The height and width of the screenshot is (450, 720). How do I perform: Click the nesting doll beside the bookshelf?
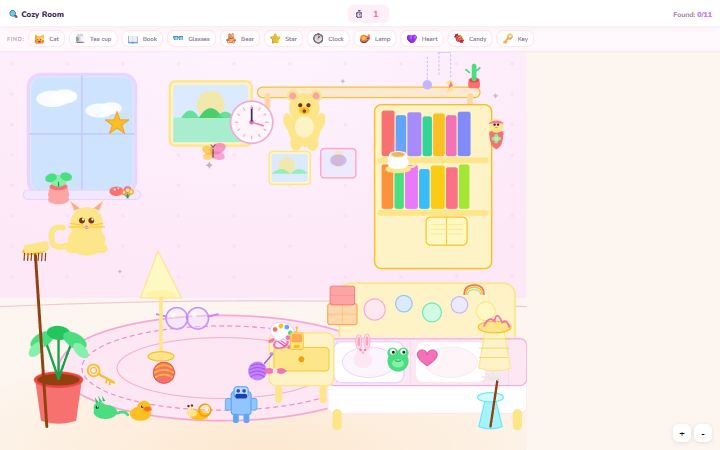pyautogui.click(x=496, y=134)
